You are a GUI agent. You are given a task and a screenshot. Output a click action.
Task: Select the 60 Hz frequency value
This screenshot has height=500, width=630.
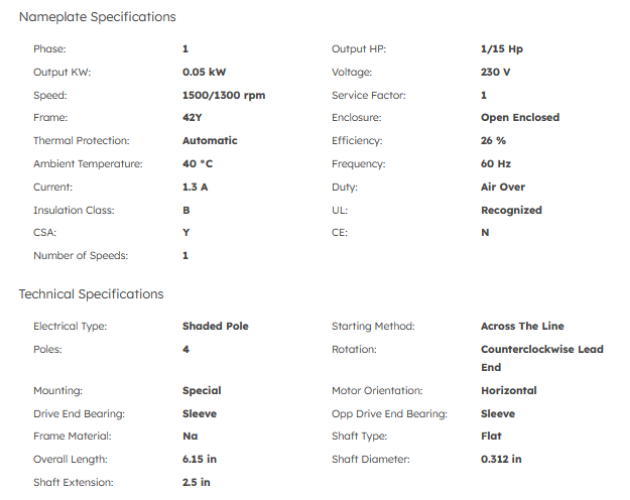(496, 164)
